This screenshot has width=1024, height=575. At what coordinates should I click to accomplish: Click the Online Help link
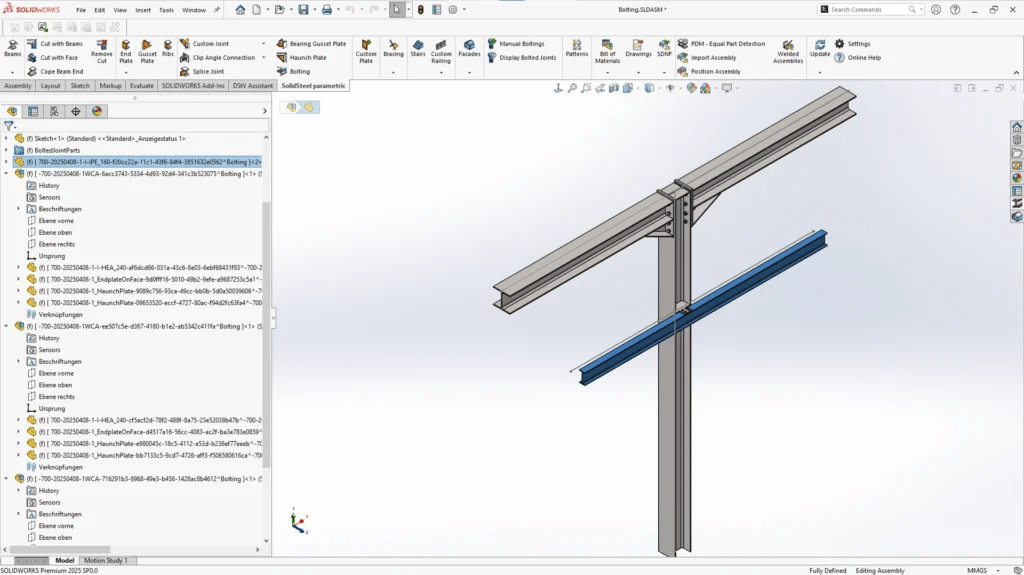[x=864, y=58]
